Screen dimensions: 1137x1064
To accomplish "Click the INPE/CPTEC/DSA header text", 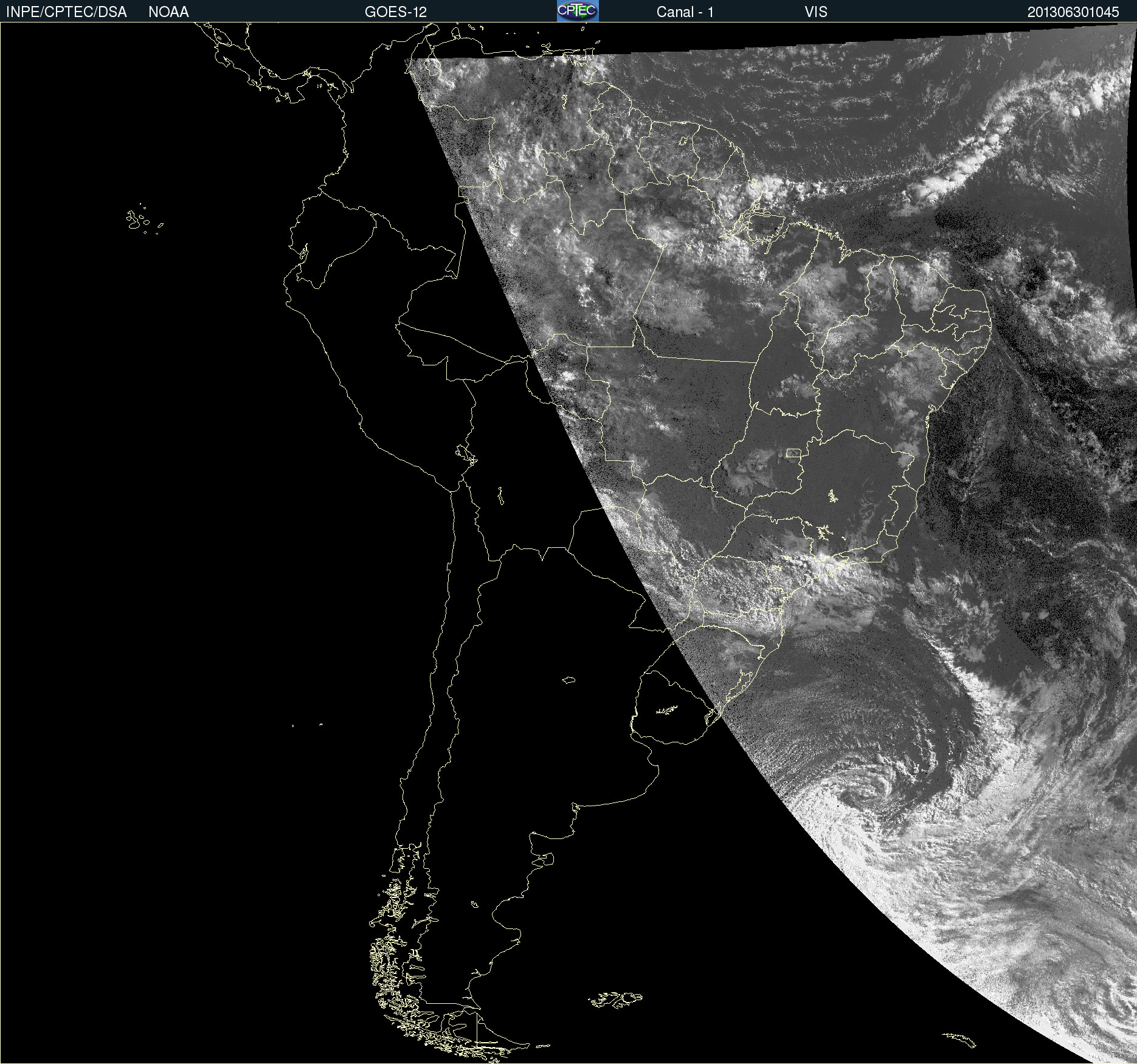I will tap(66, 12).
